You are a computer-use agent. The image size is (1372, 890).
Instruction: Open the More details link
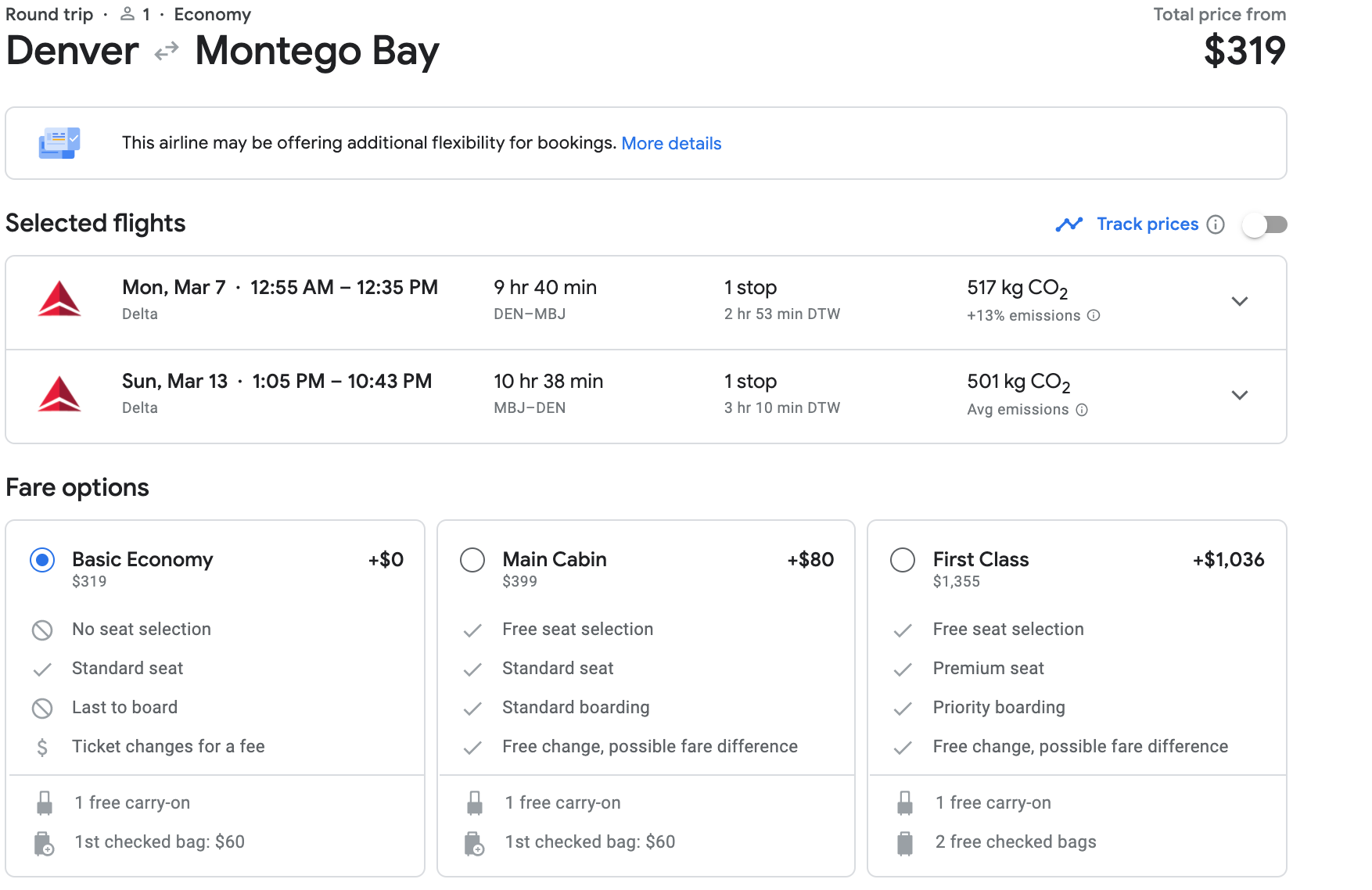(x=671, y=144)
